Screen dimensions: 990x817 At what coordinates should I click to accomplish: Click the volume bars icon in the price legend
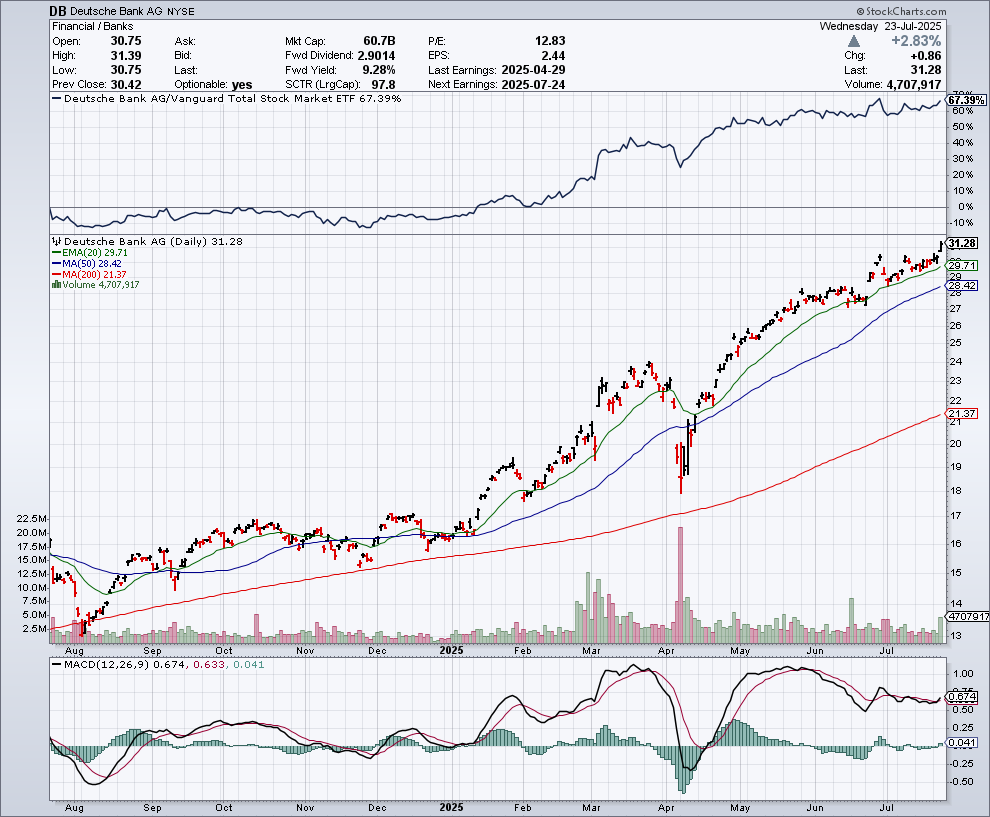(x=56, y=285)
